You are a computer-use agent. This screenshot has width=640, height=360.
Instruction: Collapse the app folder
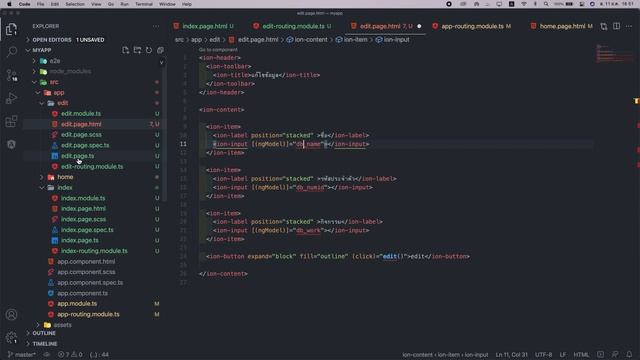[x=59, y=93]
